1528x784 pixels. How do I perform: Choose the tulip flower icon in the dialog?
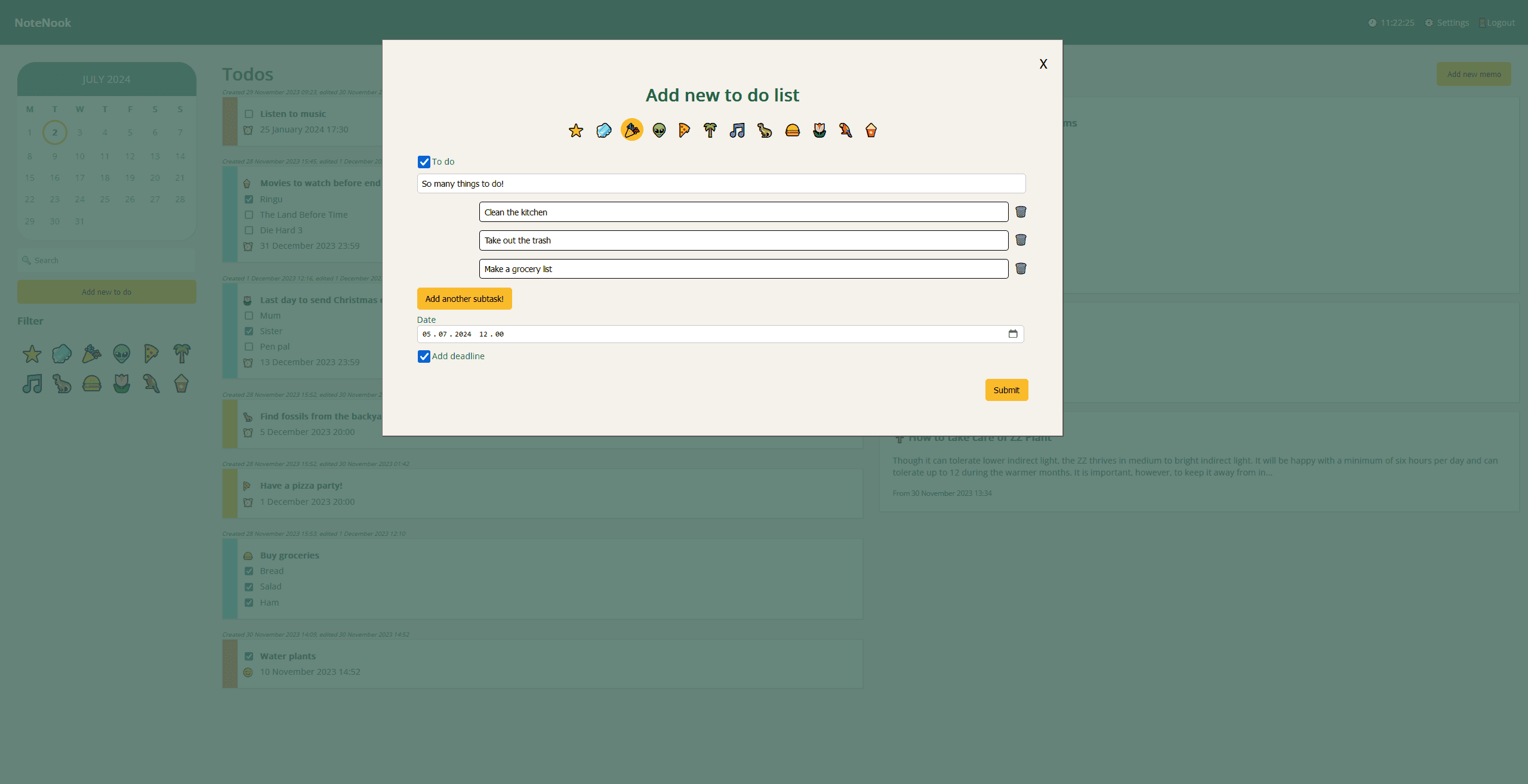coord(820,130)
